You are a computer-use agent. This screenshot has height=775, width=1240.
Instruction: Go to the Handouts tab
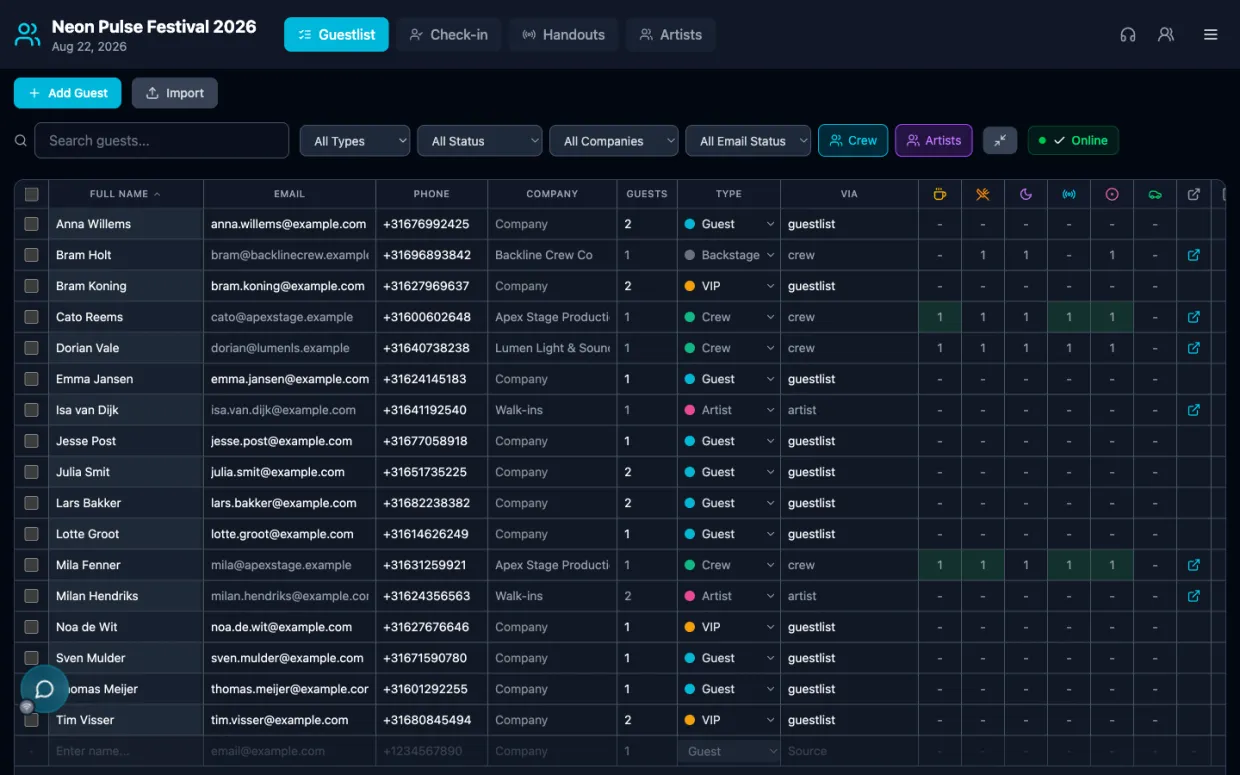pos(564,34)
